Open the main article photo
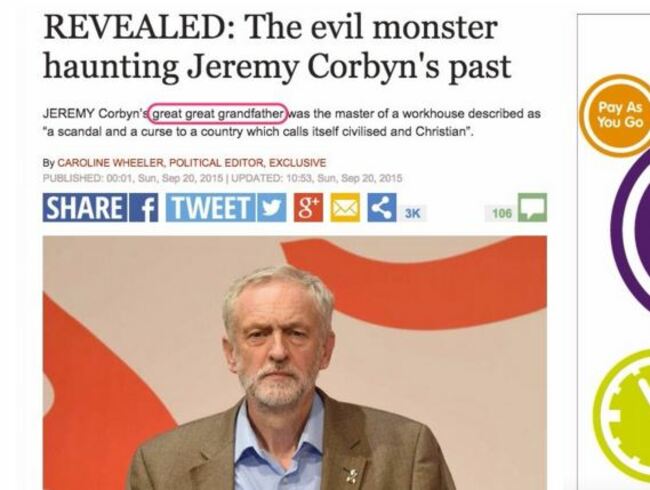The image size is (650, 490). (x=295, y=363)
